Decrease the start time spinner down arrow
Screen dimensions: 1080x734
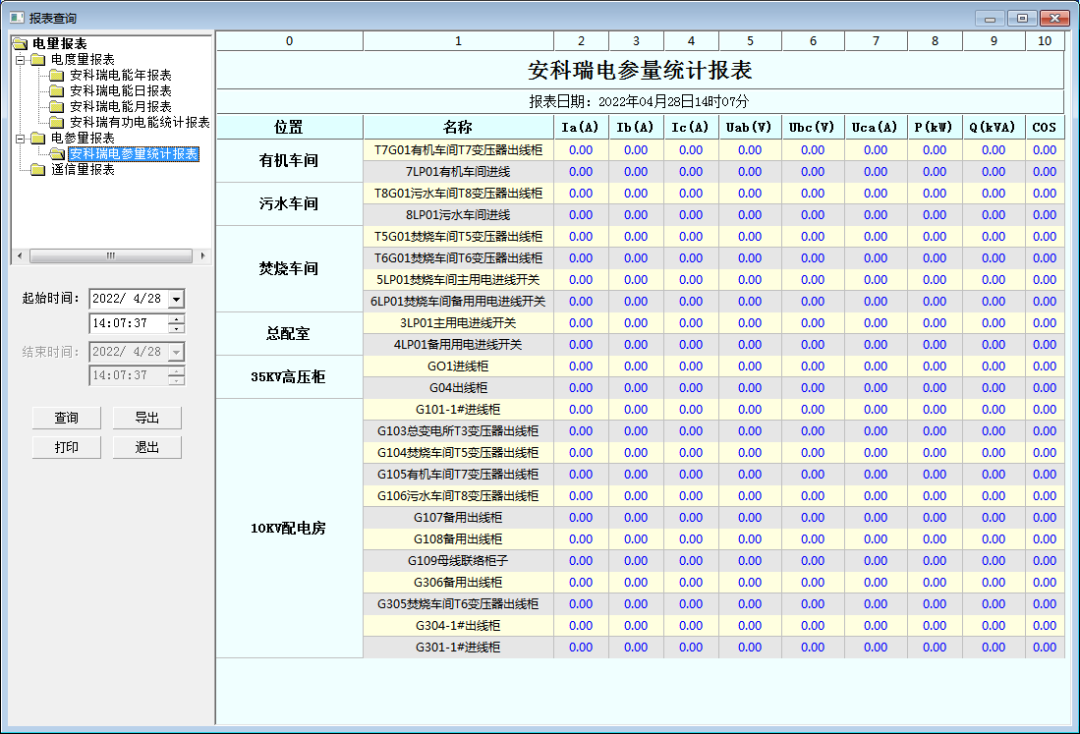pos(177,328)
